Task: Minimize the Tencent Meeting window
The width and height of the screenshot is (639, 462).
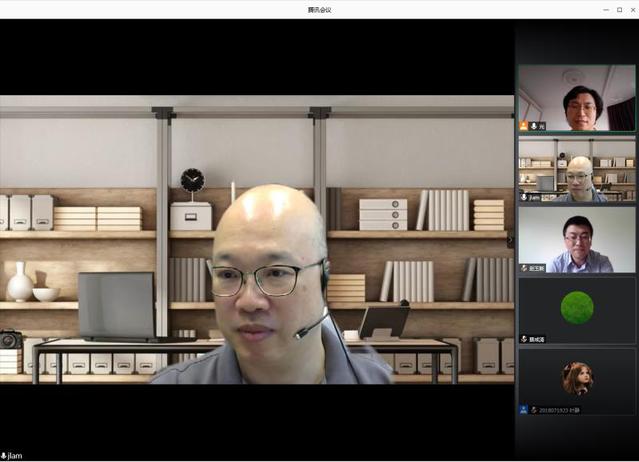Action: [605, 9]
